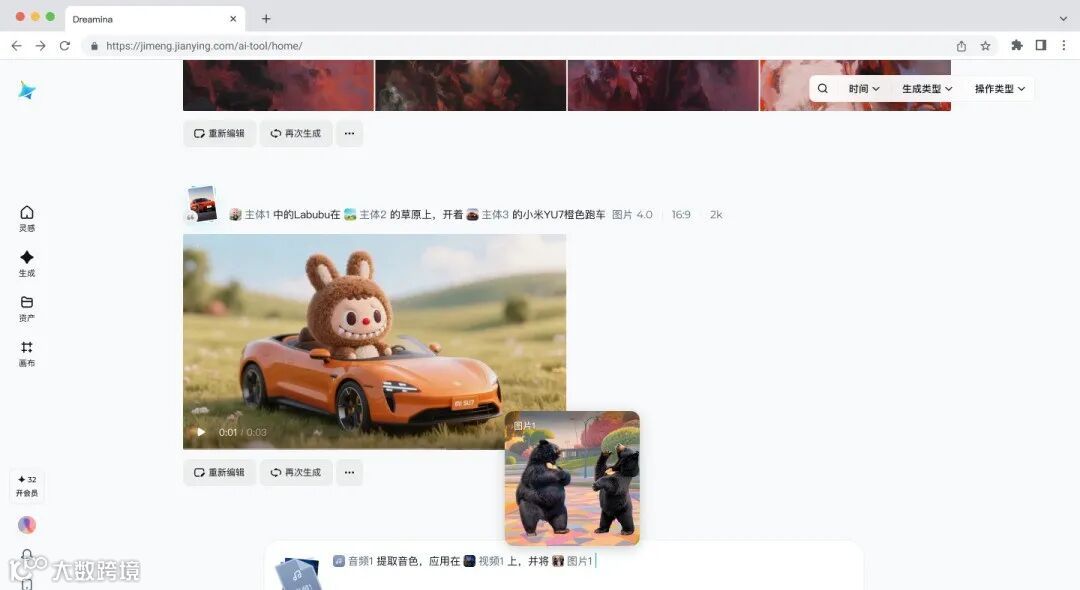Play the Labubu car video
This screenshot has height=590, width=1080.
click(x=200, y=432)
